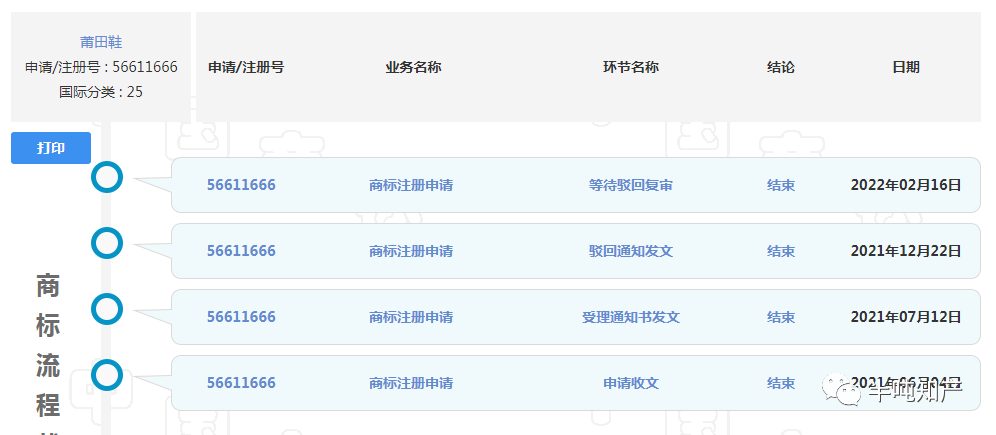This screenshot has width=996, height=435.
Task: Click the 环节名称 column header
Action: coord(630,67)
